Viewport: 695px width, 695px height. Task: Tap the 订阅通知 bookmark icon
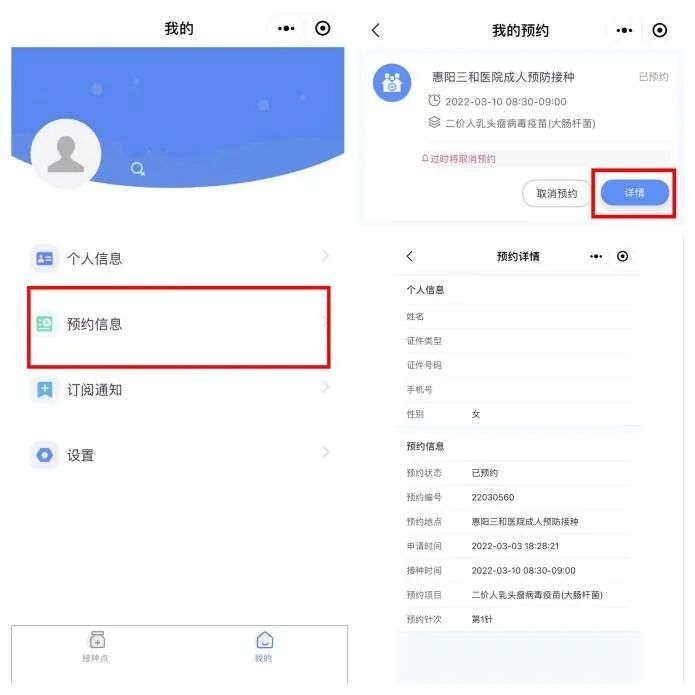point(45,390)
